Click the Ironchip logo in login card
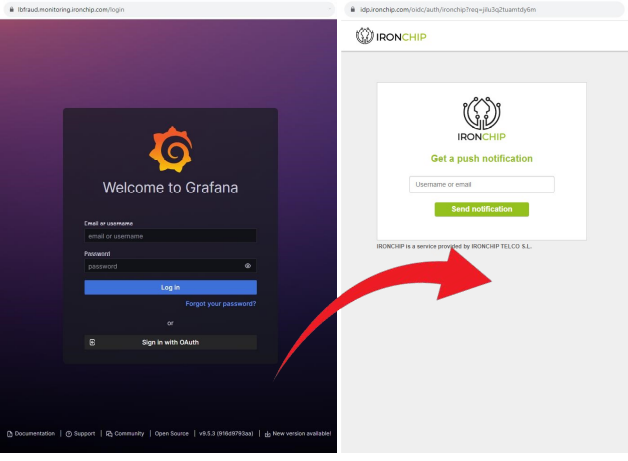Screen dimensions: 628x461 click(x=482, y=119)
